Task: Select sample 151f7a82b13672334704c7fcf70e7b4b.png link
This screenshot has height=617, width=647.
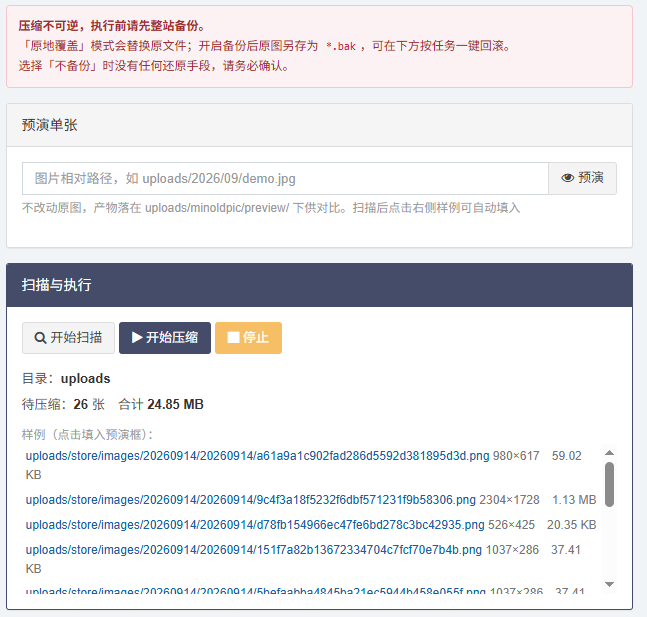Action: [253, 550]
